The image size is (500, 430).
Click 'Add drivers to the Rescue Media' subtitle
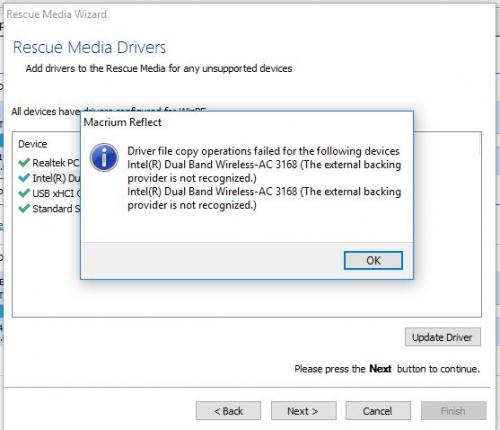click(x=159, y=69)
